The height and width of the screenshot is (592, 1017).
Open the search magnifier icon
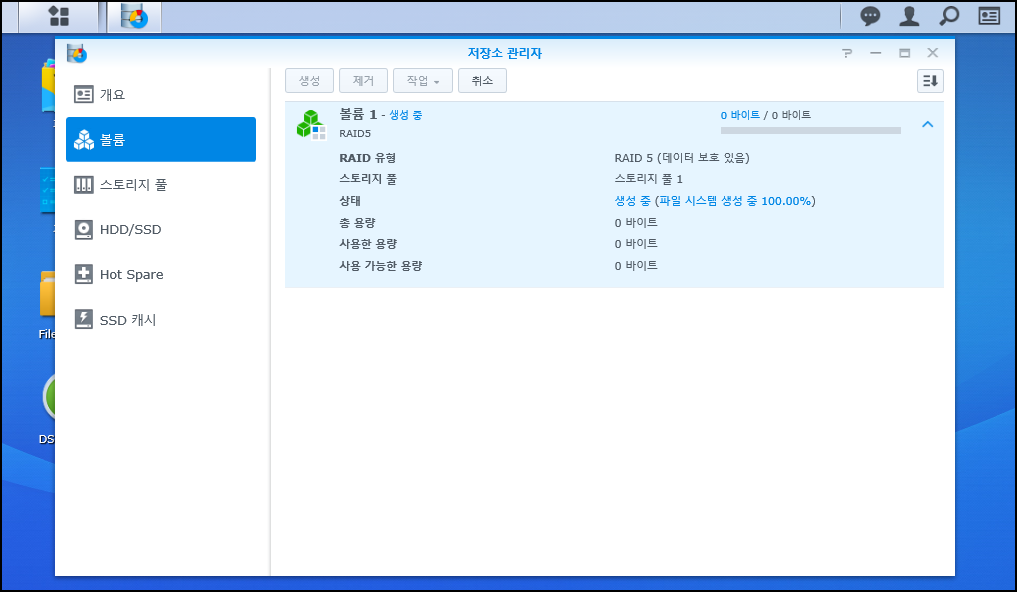pyautogui.click(x=949, y=16)
